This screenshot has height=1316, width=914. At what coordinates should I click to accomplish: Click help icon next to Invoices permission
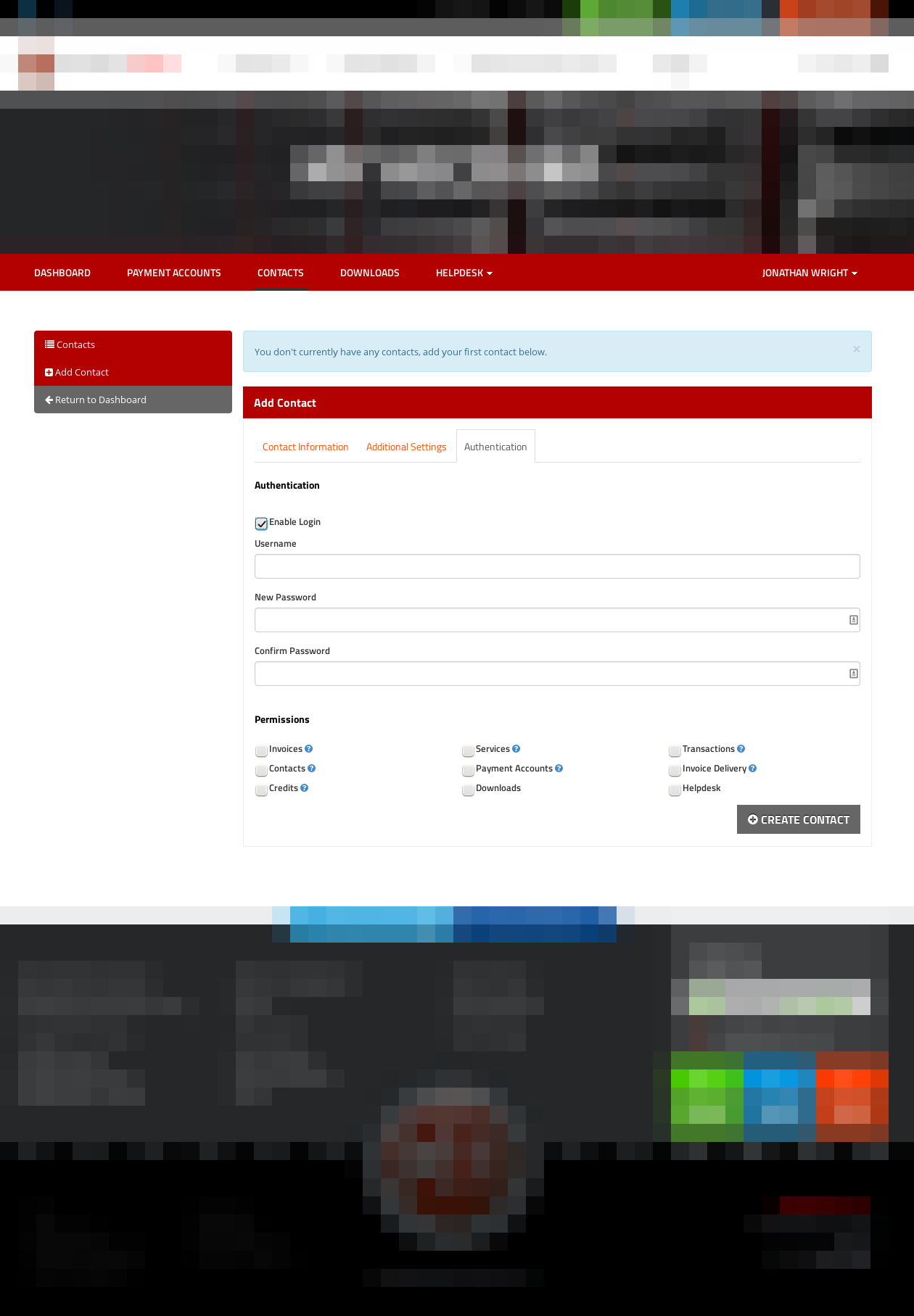(x=308, y=749)
